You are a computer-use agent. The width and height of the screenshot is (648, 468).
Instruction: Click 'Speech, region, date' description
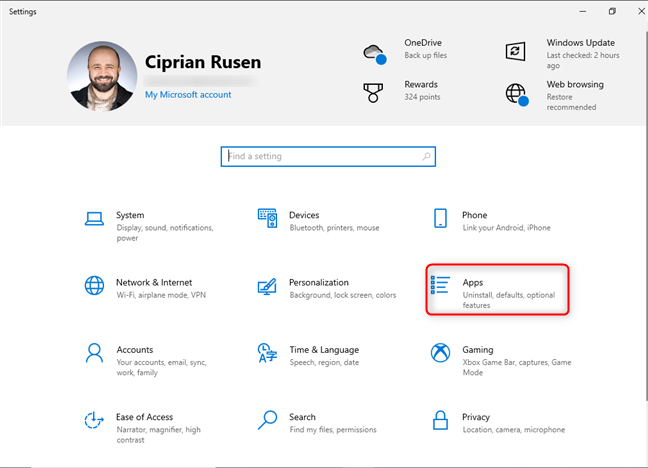pyautogui.click(x=324, y=363)
